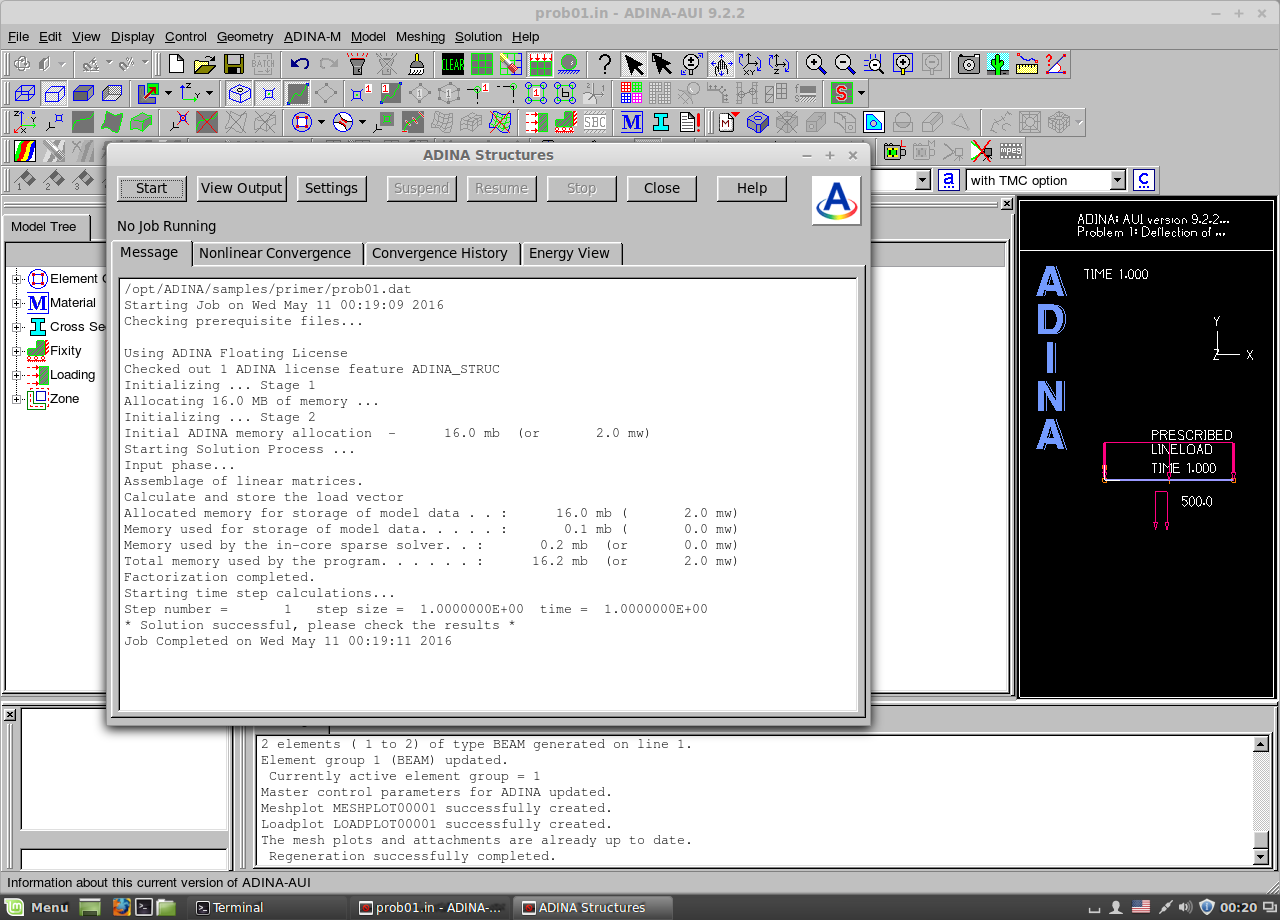Open Terminal from the taskbar
This screenshot has height=920, width=1280.
(229, 907)
